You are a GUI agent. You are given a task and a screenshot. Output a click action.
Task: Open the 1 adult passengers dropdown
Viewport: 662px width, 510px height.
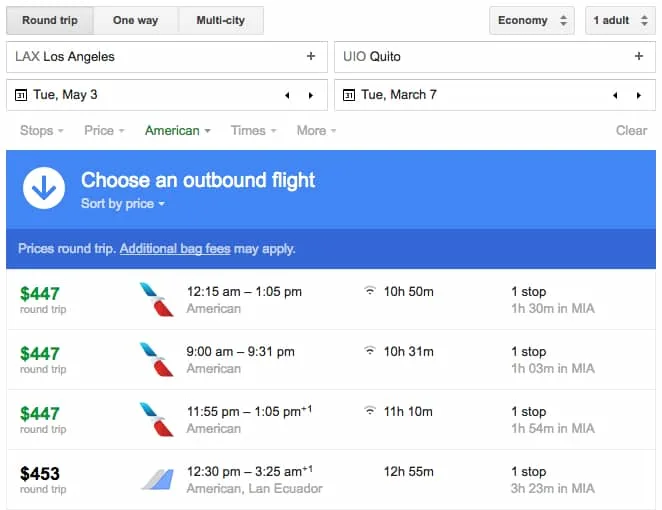620,20
